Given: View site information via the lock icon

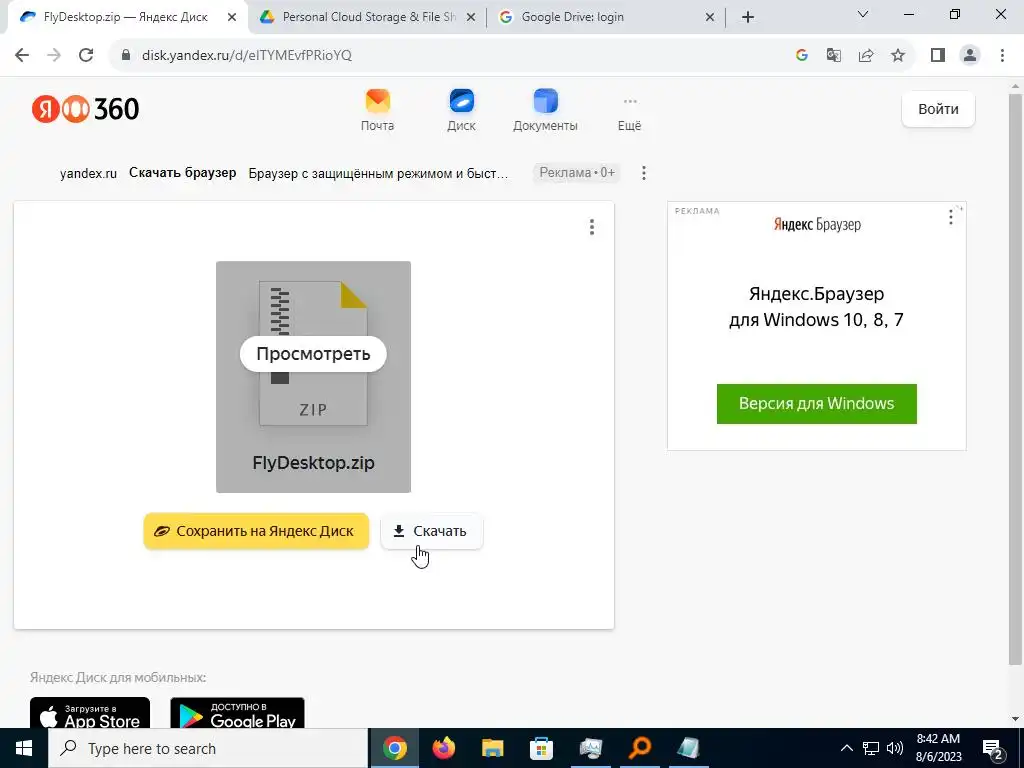Looking at the screenshot, I should pyautogui.click(x=126, y=56).
